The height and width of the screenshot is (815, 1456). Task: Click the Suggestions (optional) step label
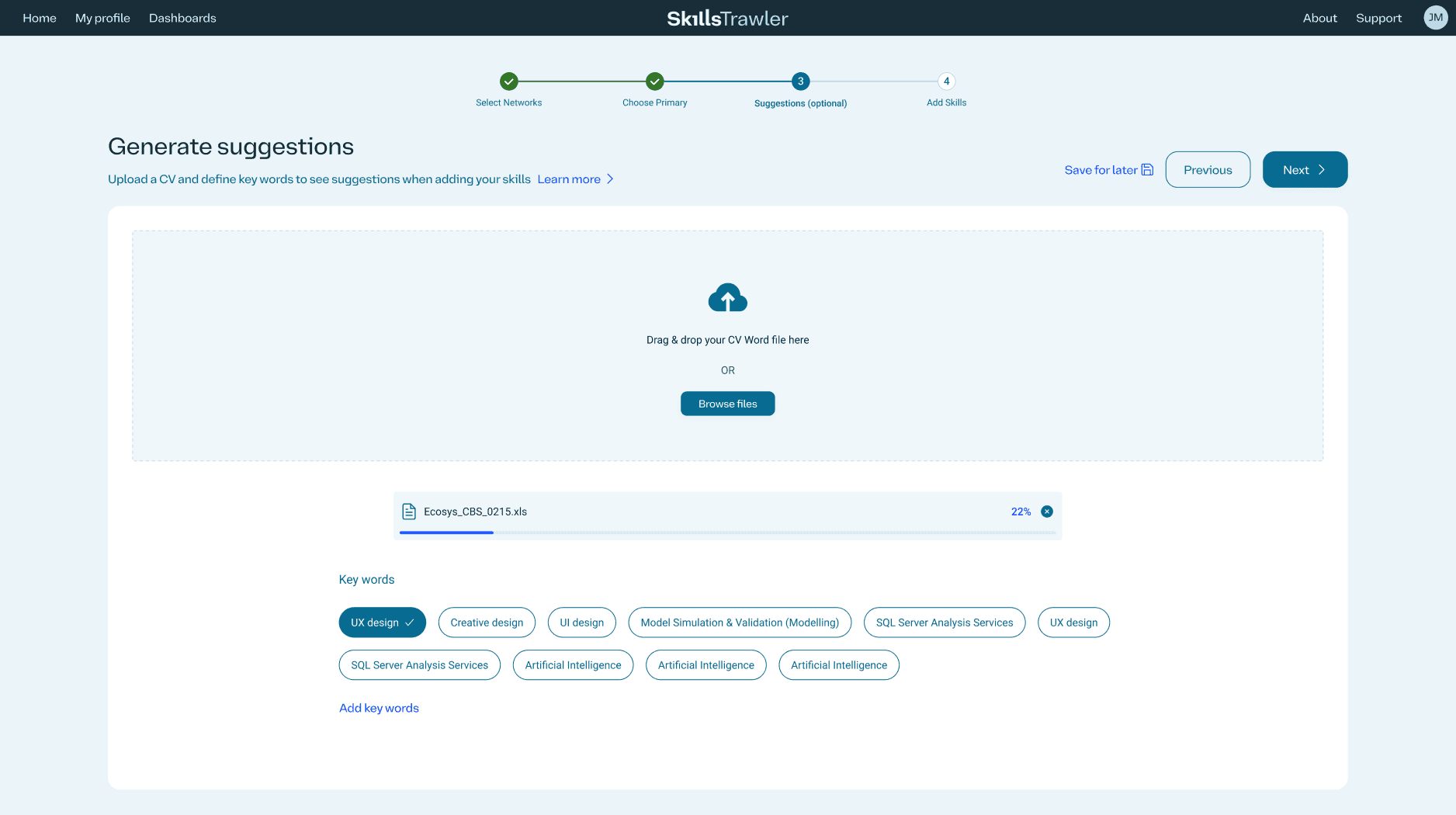coord(801,103)
